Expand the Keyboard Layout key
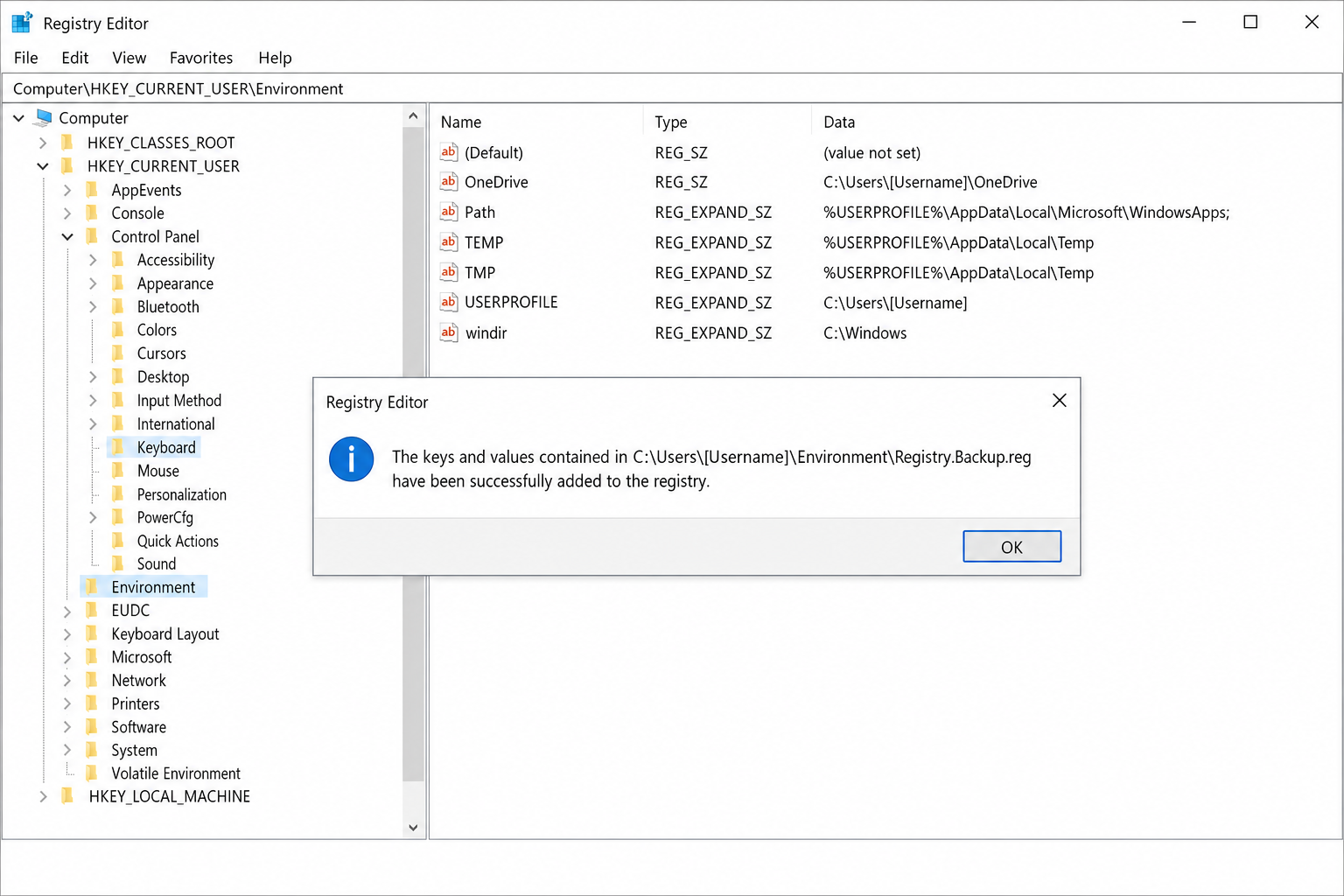The image size is (1344, 896). (x=67, y=634)
